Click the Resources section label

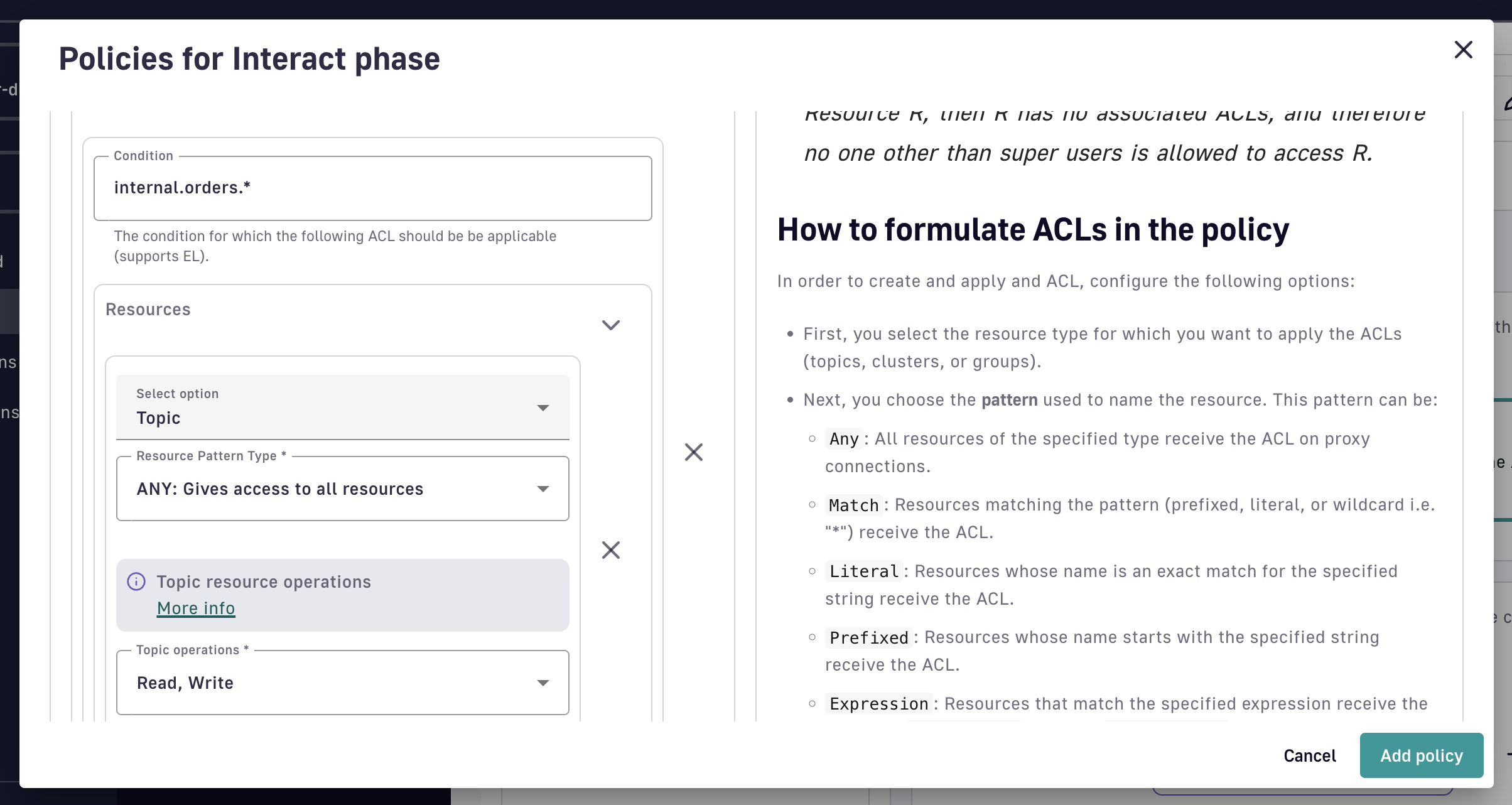click(148, 310)
